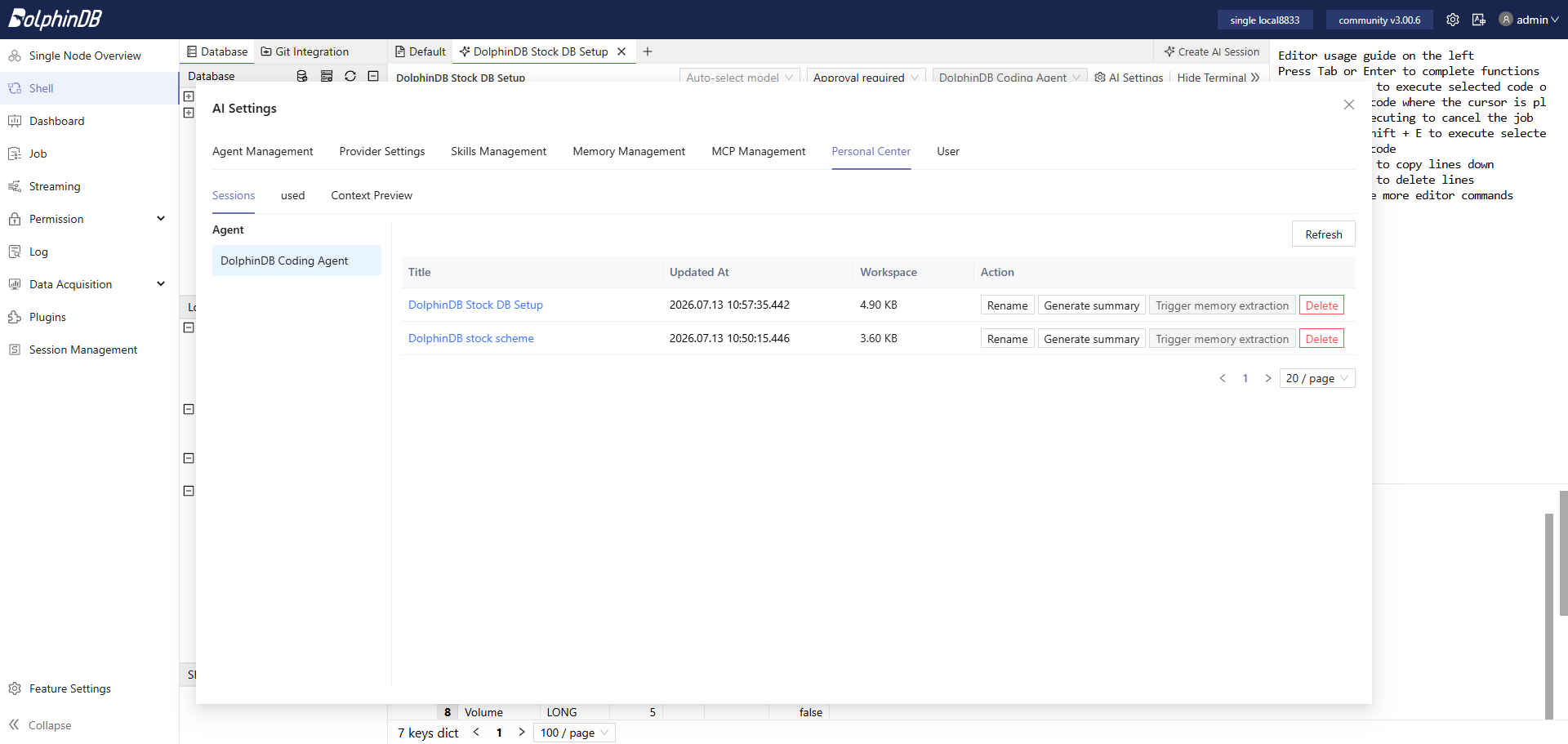The image size is (1568, 744).
Task: Select DolphinDB Coding Agent in the Agent list
Action: pos(296,261)
